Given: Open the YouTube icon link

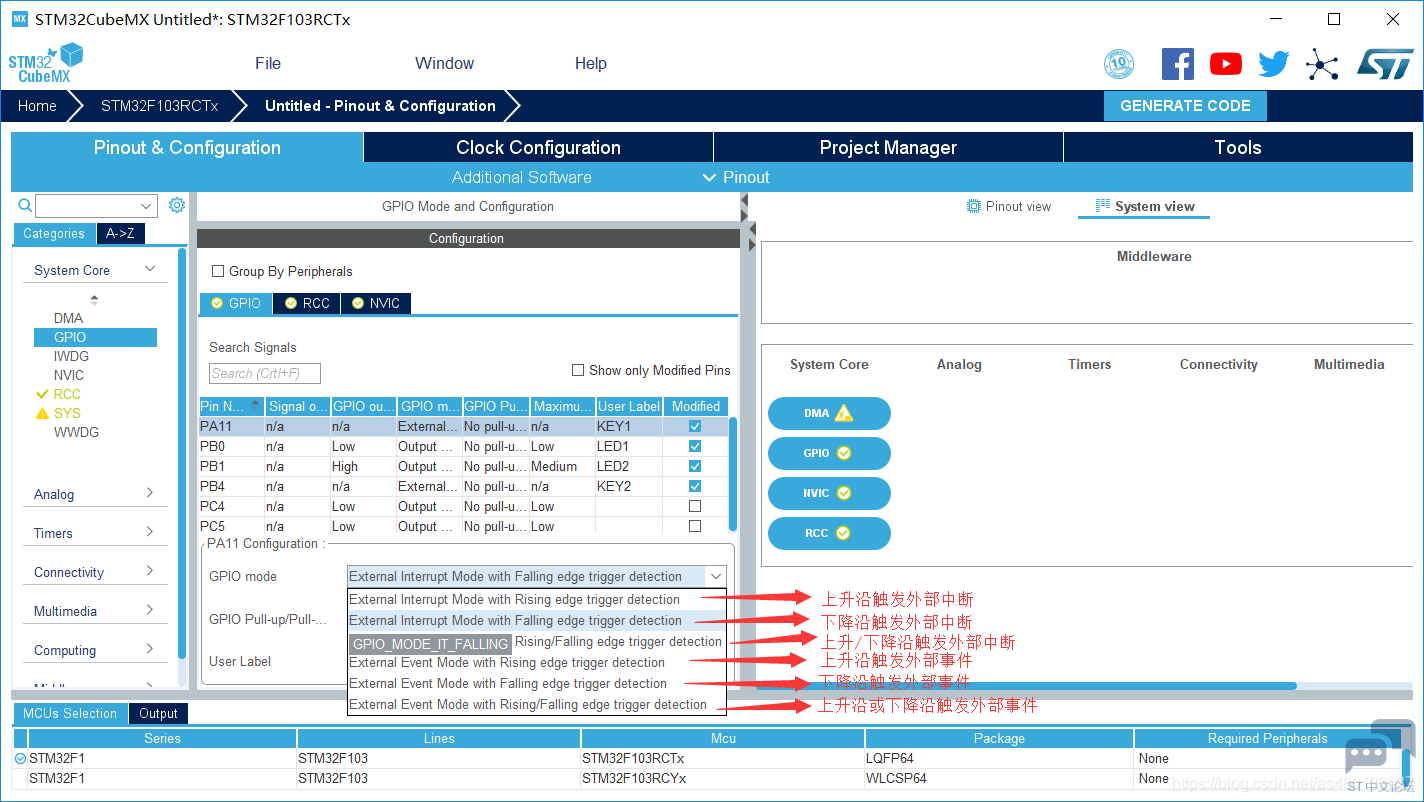Looking at the screenshot, I should [x=1226, y=64].
